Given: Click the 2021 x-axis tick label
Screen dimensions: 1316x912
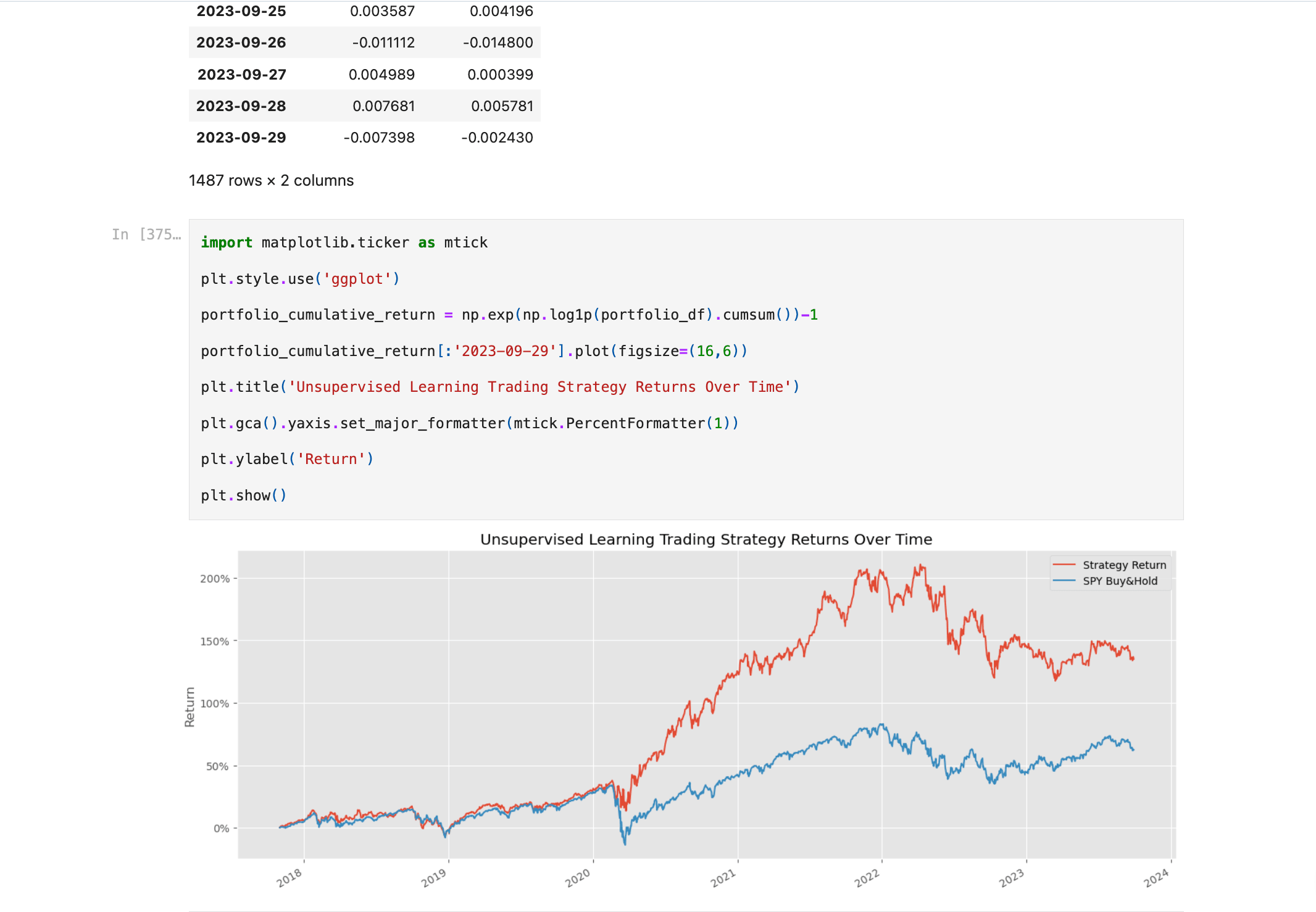Looking at the screenshot, I should [x=723, y=877].
